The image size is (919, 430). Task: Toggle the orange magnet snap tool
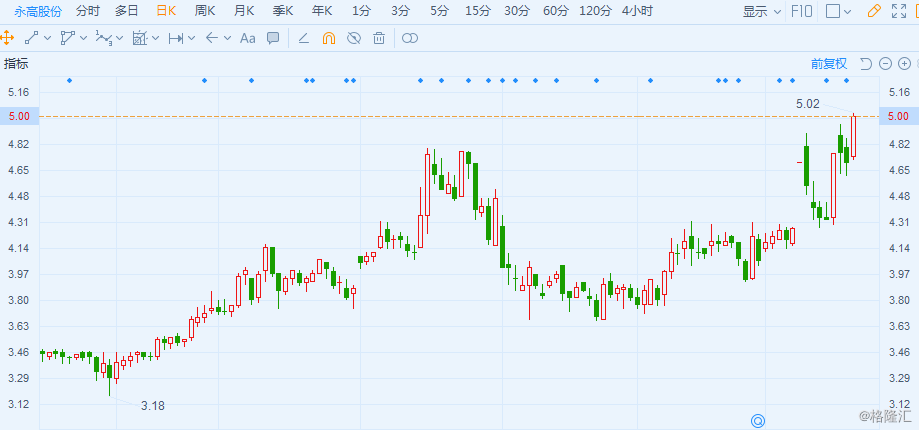tap(329, 39)
